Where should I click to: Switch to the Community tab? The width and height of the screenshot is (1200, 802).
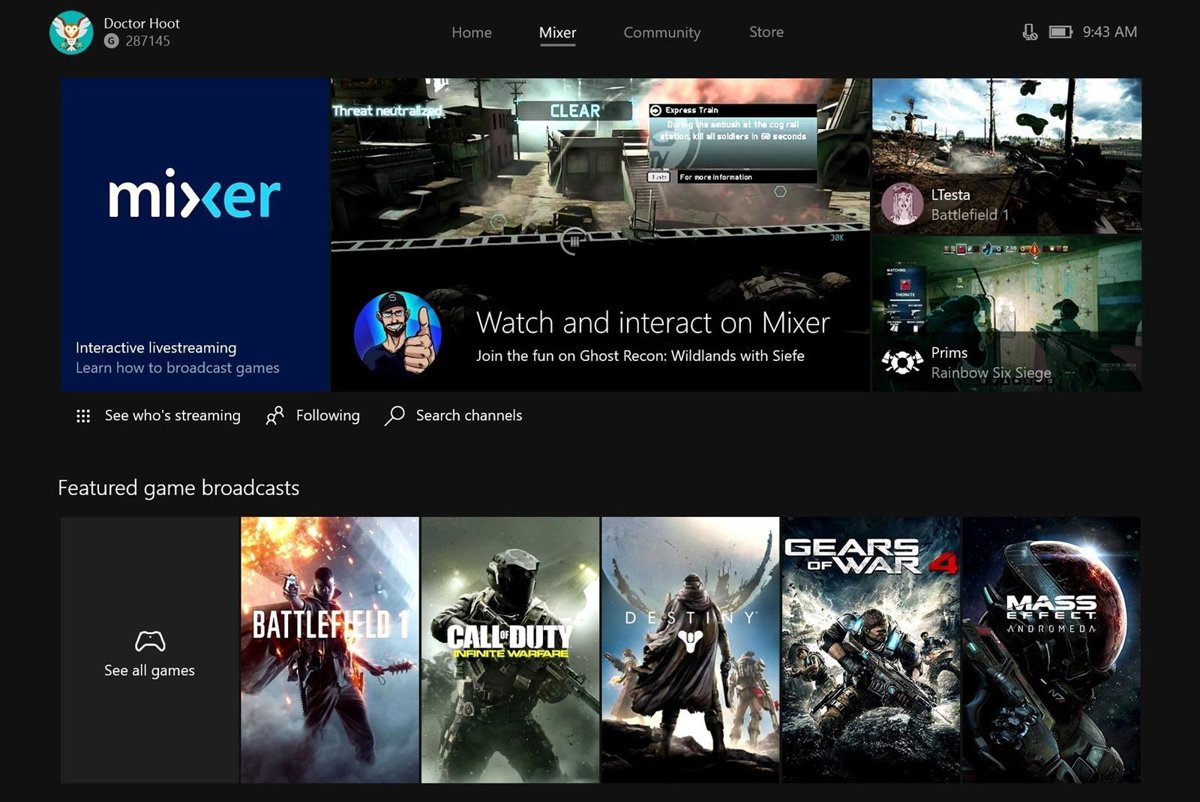pyautogui.click(x=661, y=32)
